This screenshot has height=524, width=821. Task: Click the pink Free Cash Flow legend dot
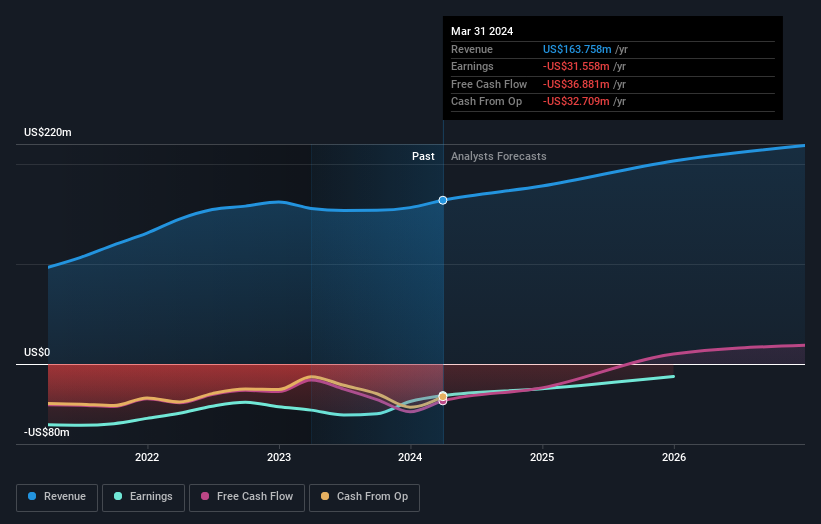pyautogui.click(x=205, y=496)
